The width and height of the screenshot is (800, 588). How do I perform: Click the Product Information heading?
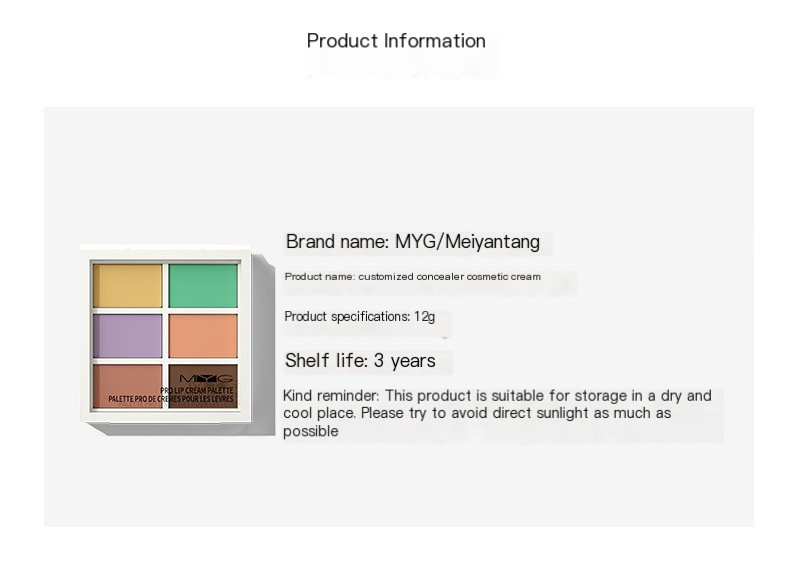pyautogui.click(x=396, y=41)
